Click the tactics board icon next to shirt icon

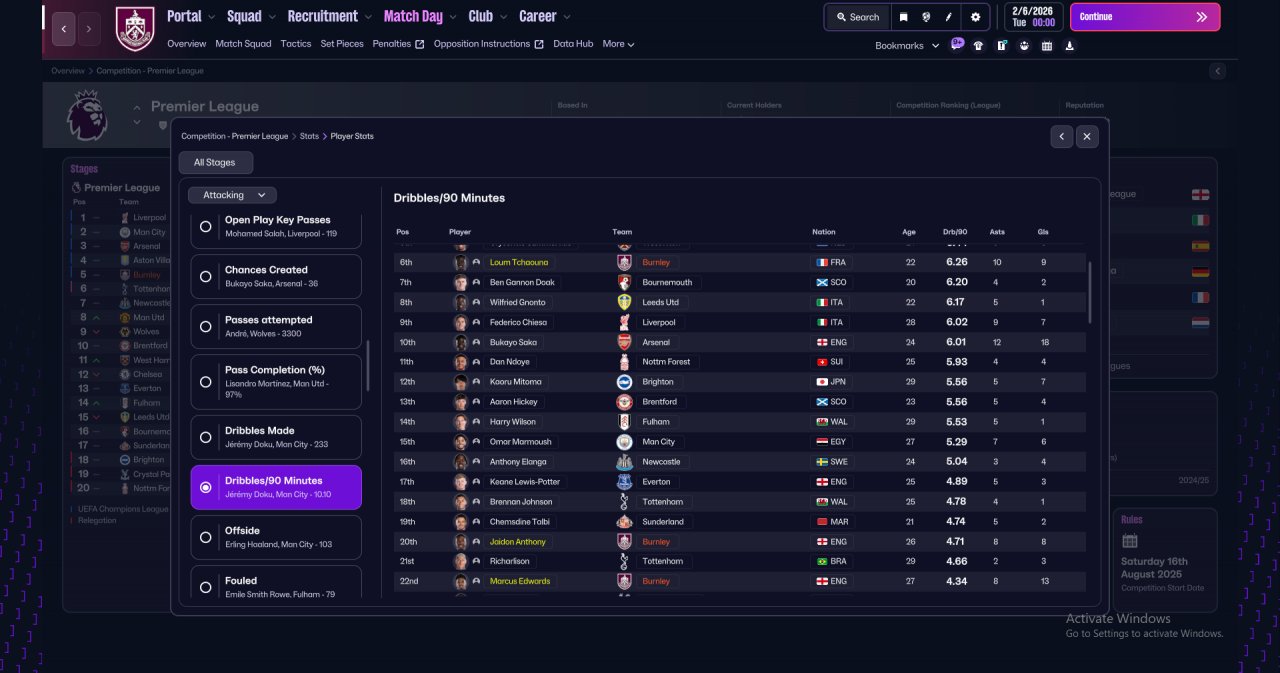tap(1001, 45)
